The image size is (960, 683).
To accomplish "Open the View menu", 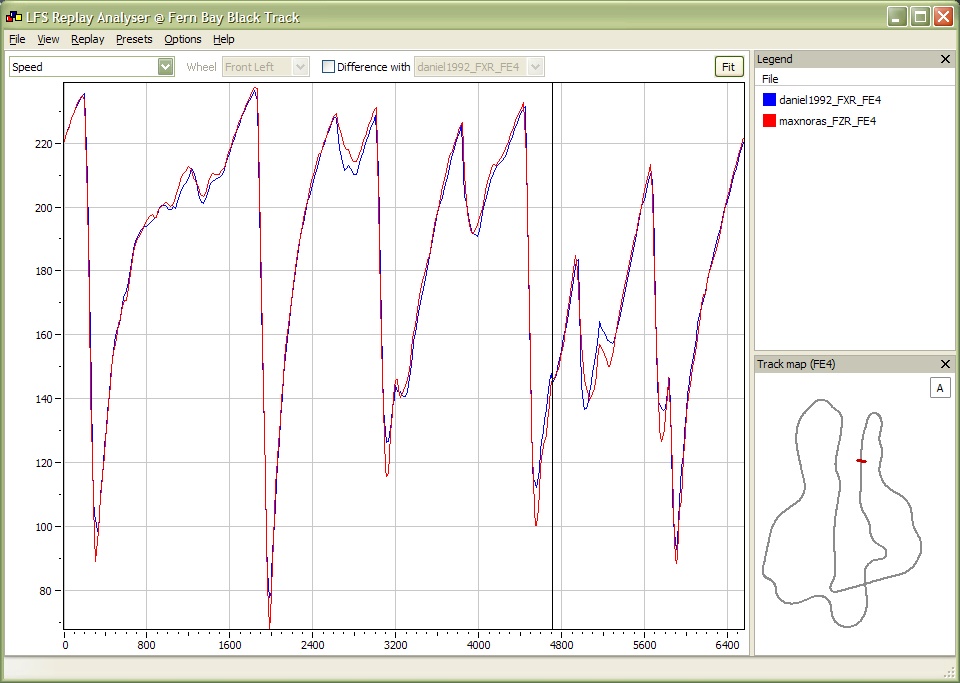I will pos(48,39).
